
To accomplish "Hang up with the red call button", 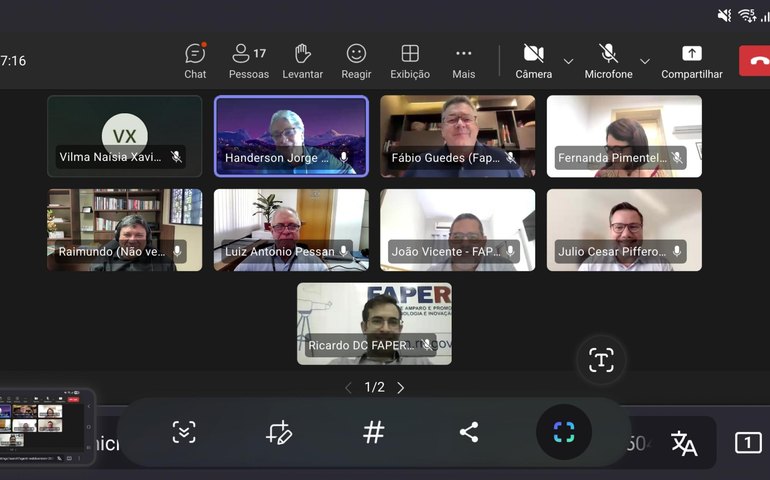I will pos(756,60).
